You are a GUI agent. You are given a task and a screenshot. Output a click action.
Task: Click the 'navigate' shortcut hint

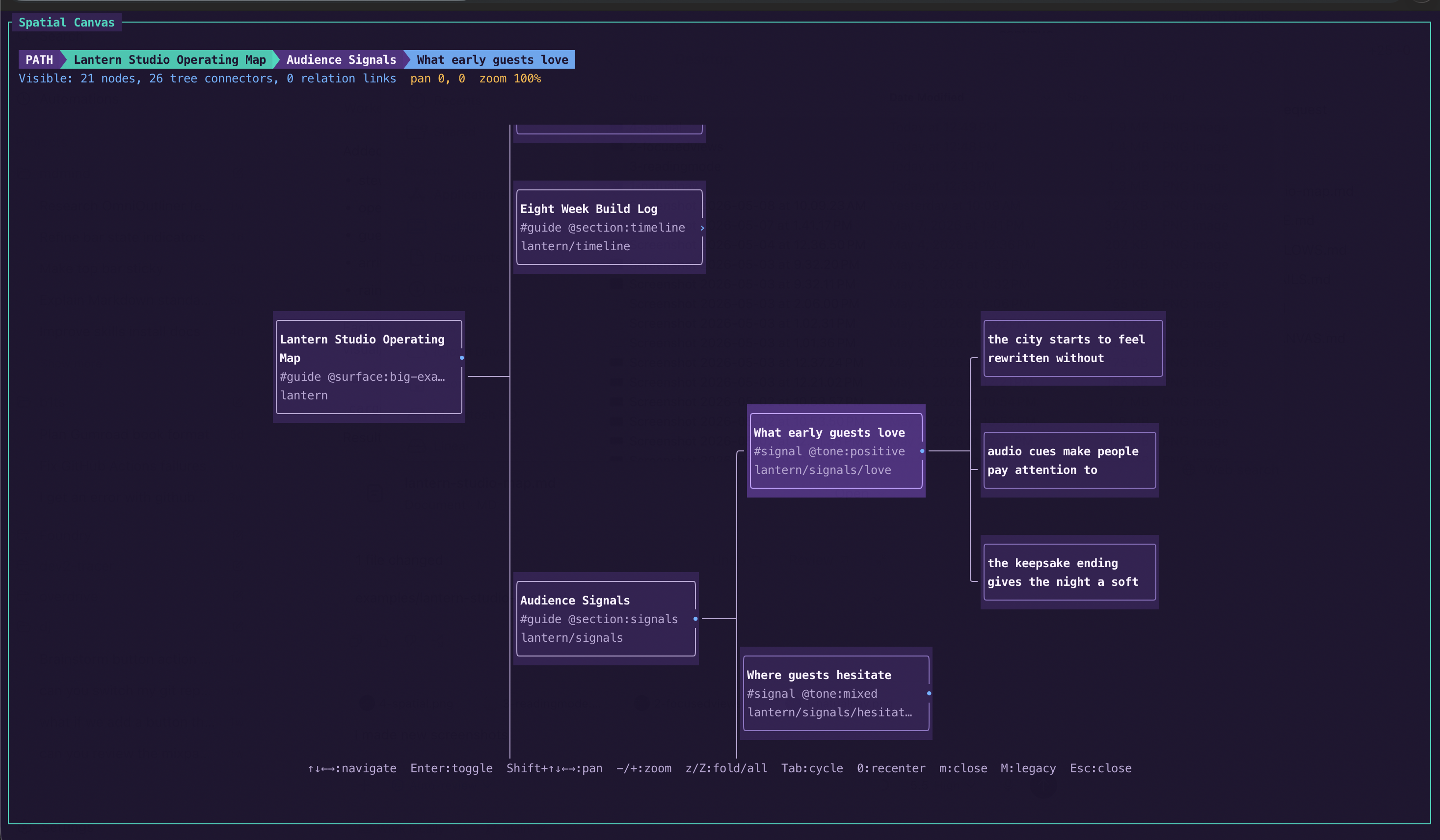click(x=352, y=768)
